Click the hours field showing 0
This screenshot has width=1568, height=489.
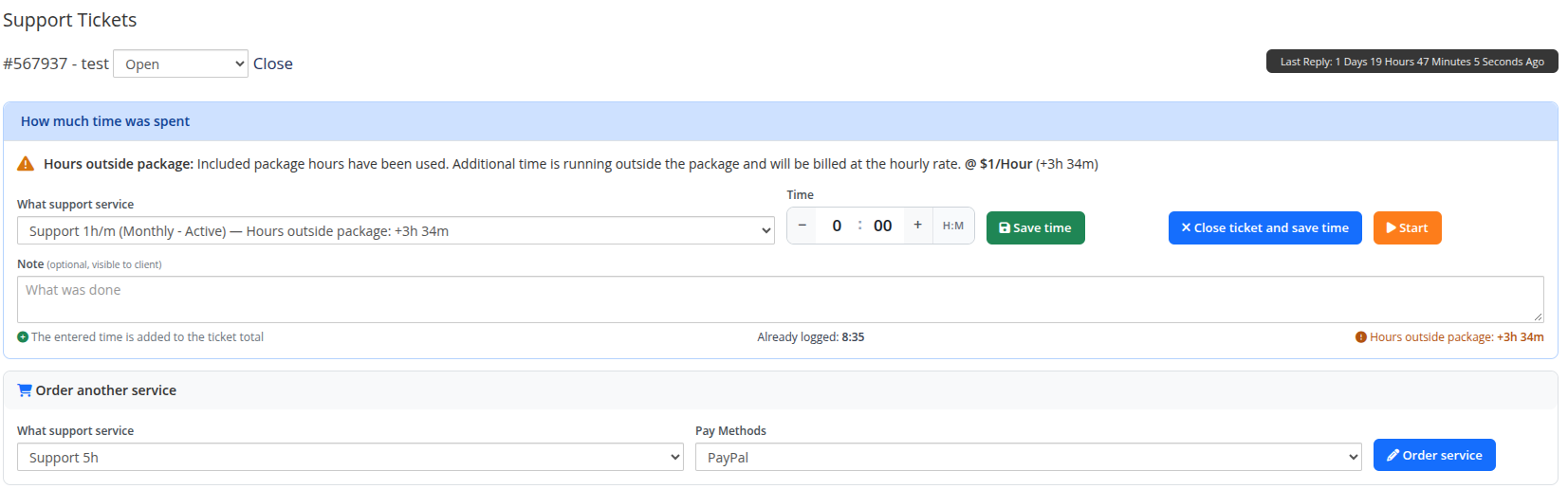(837, 226)
